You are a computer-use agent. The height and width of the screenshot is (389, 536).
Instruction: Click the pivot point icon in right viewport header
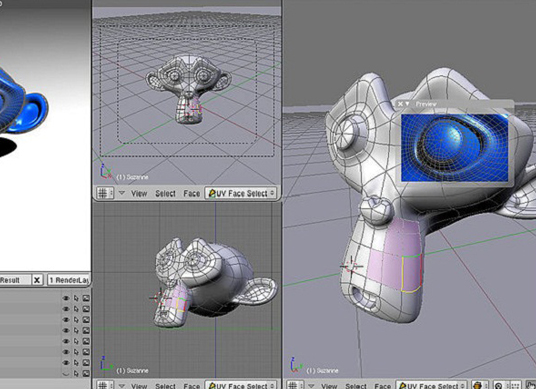[499, 386]
